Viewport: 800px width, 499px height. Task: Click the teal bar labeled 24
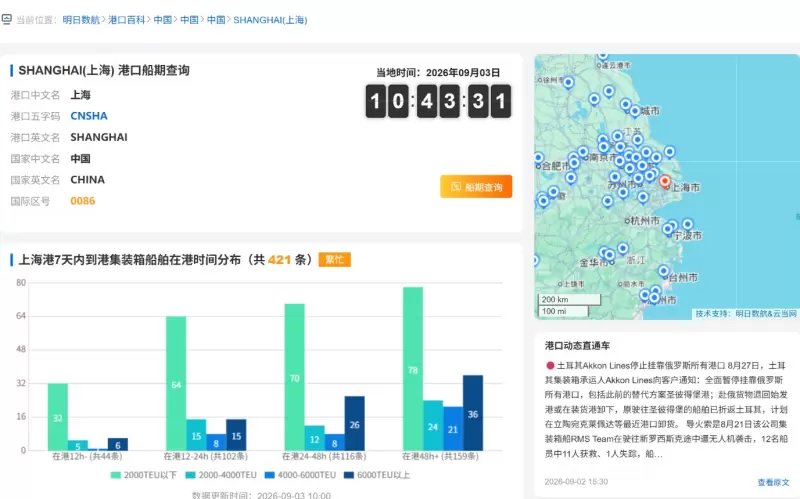(433, 425)
